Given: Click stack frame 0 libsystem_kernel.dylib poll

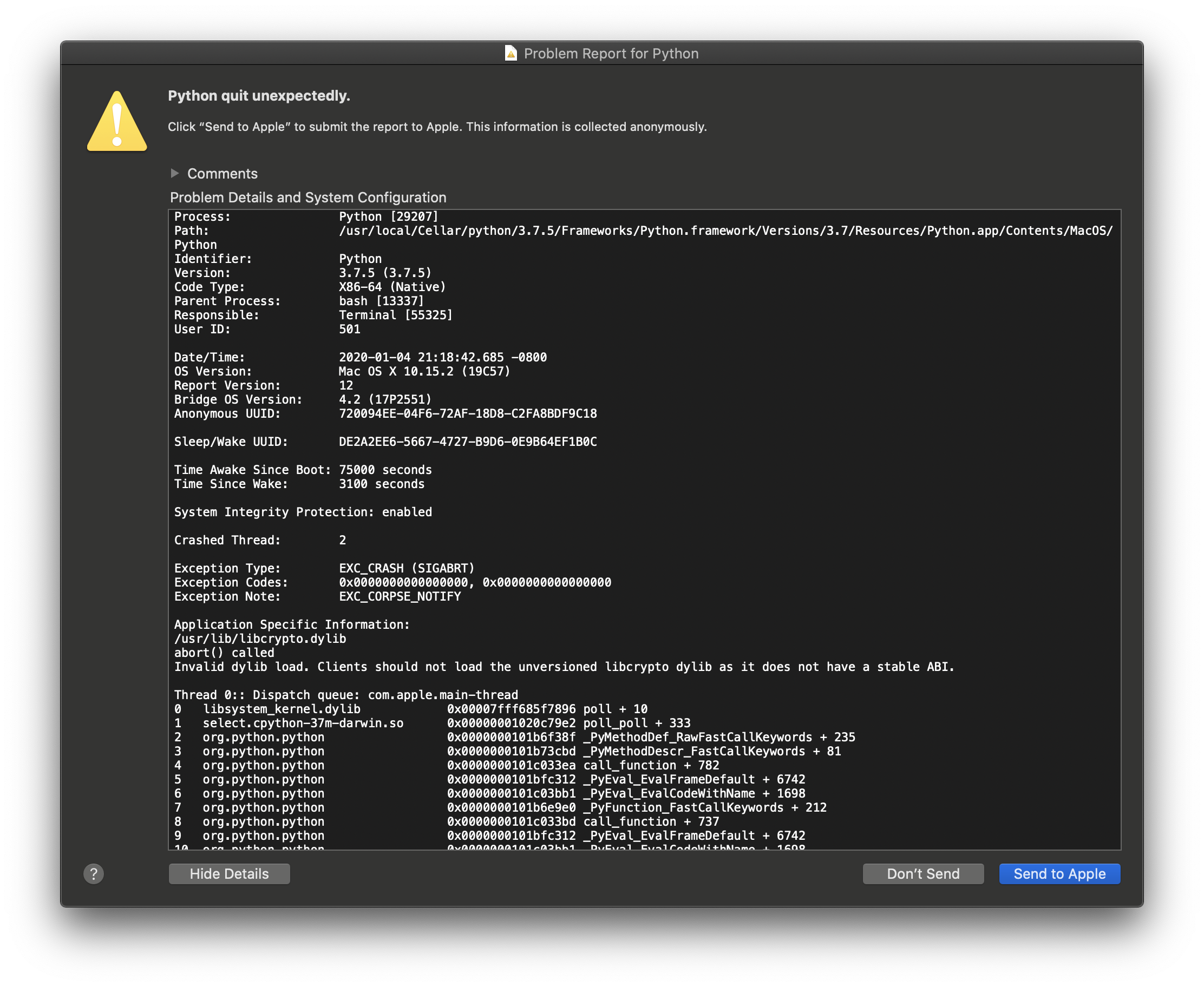Looking at the screenshot, I should (x=410, y=709).
